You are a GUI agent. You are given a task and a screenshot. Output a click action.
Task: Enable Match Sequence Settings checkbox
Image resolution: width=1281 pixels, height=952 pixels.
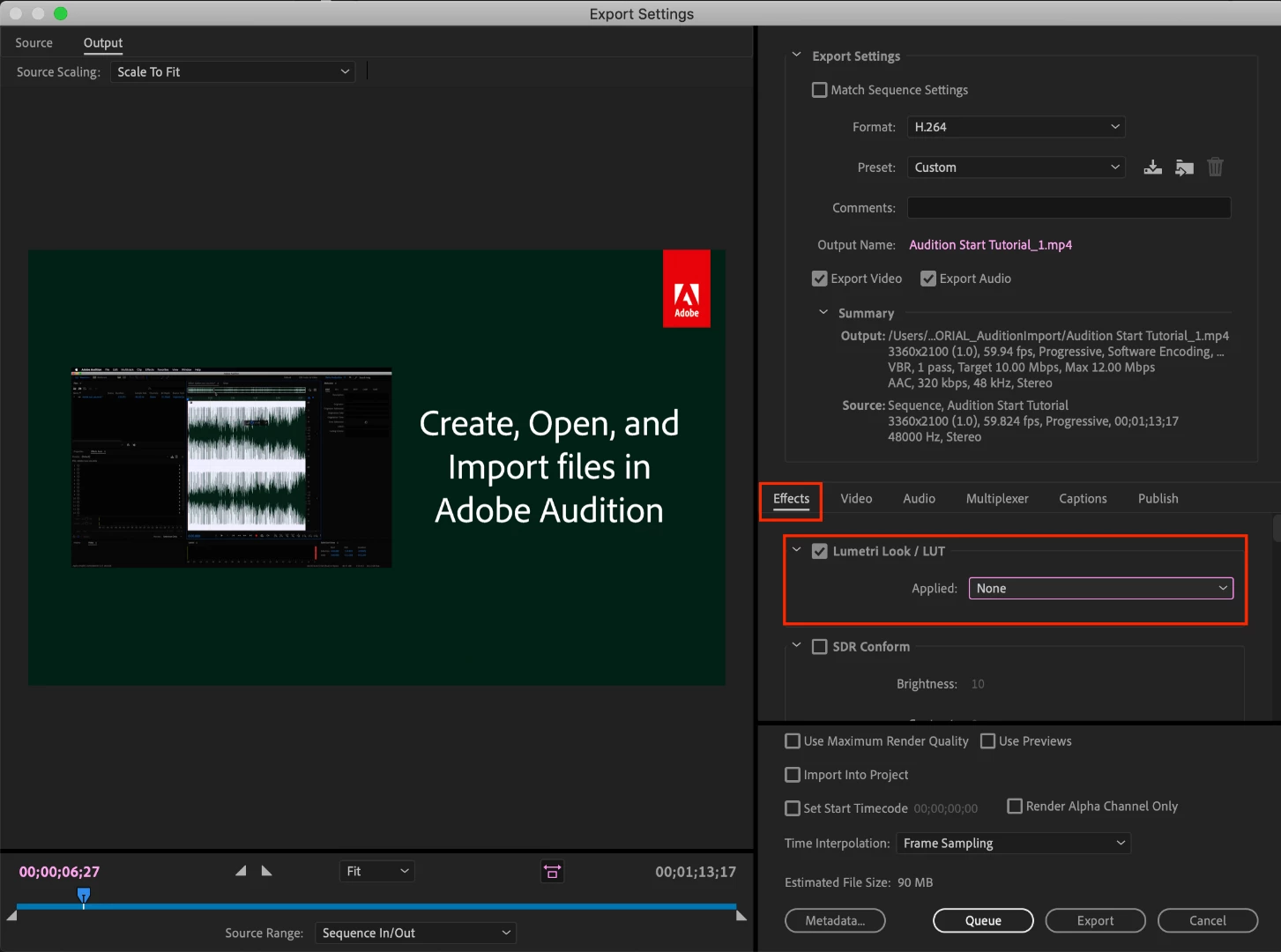pos(820,90)
